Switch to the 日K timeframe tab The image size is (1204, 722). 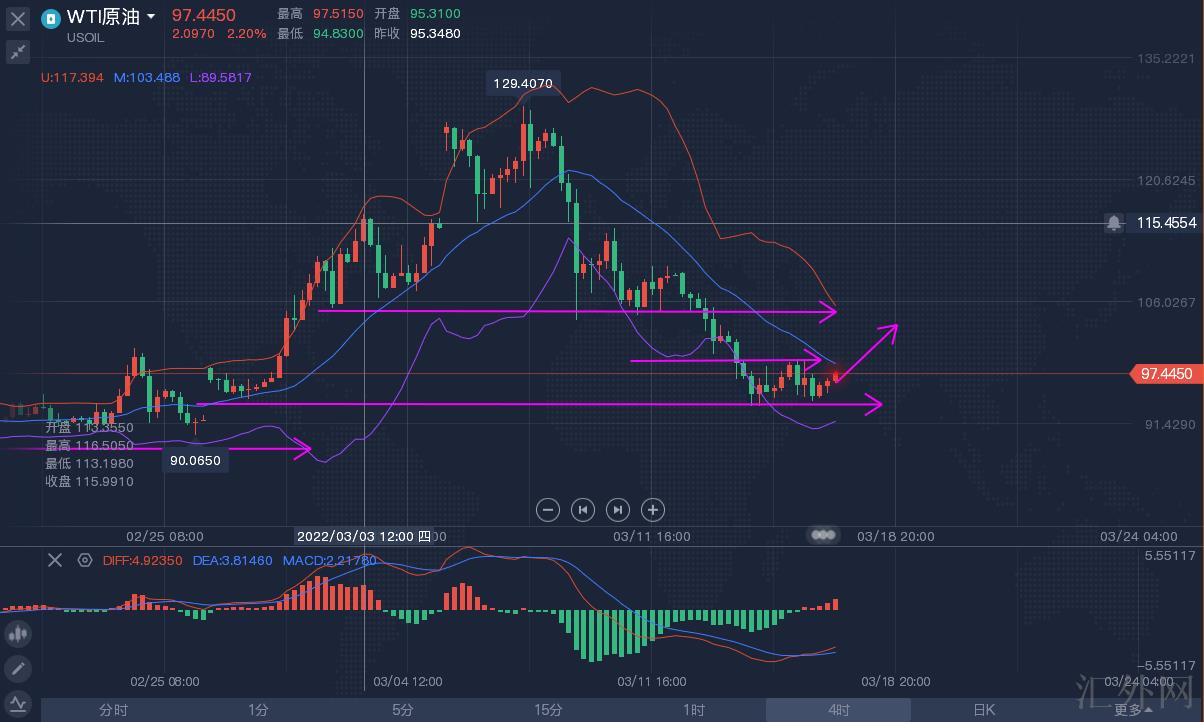coord(984,710)
